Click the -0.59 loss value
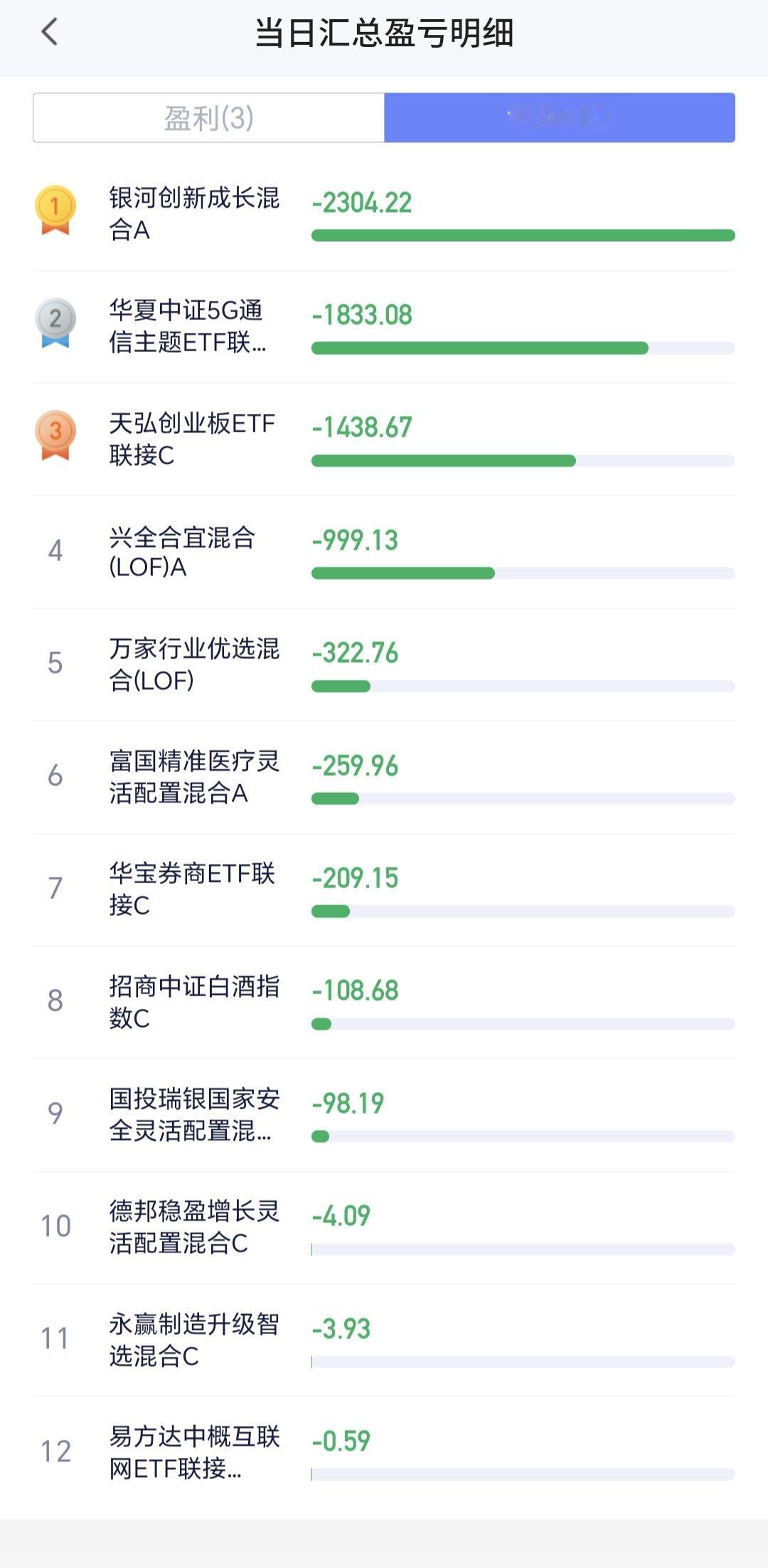Viewport: 768px width, 1568px height. point(341,1441)
